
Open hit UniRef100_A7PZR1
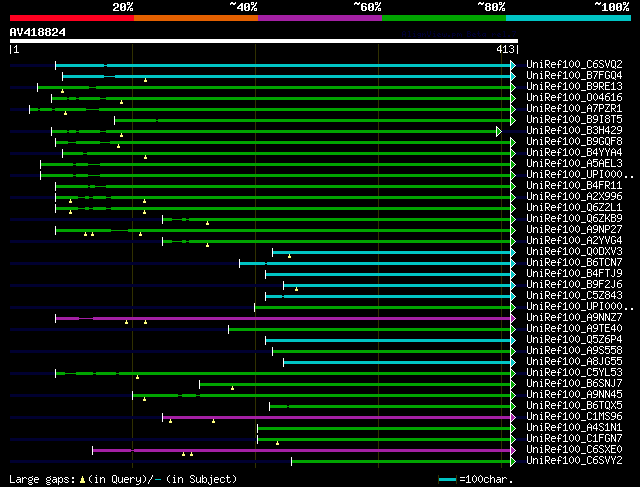tap(574, 109)
